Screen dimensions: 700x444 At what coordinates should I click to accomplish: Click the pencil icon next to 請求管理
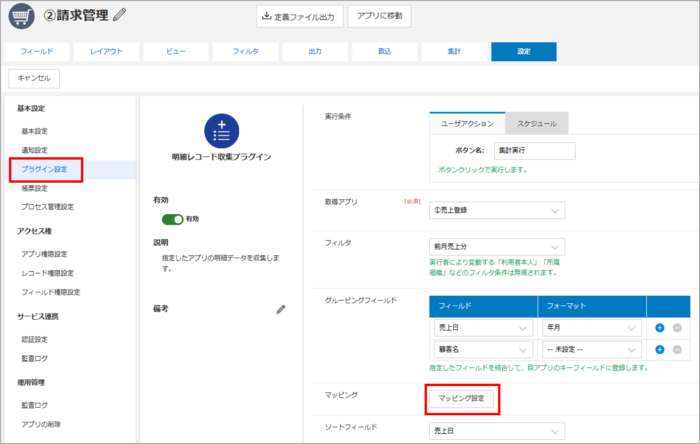[119, 15]
